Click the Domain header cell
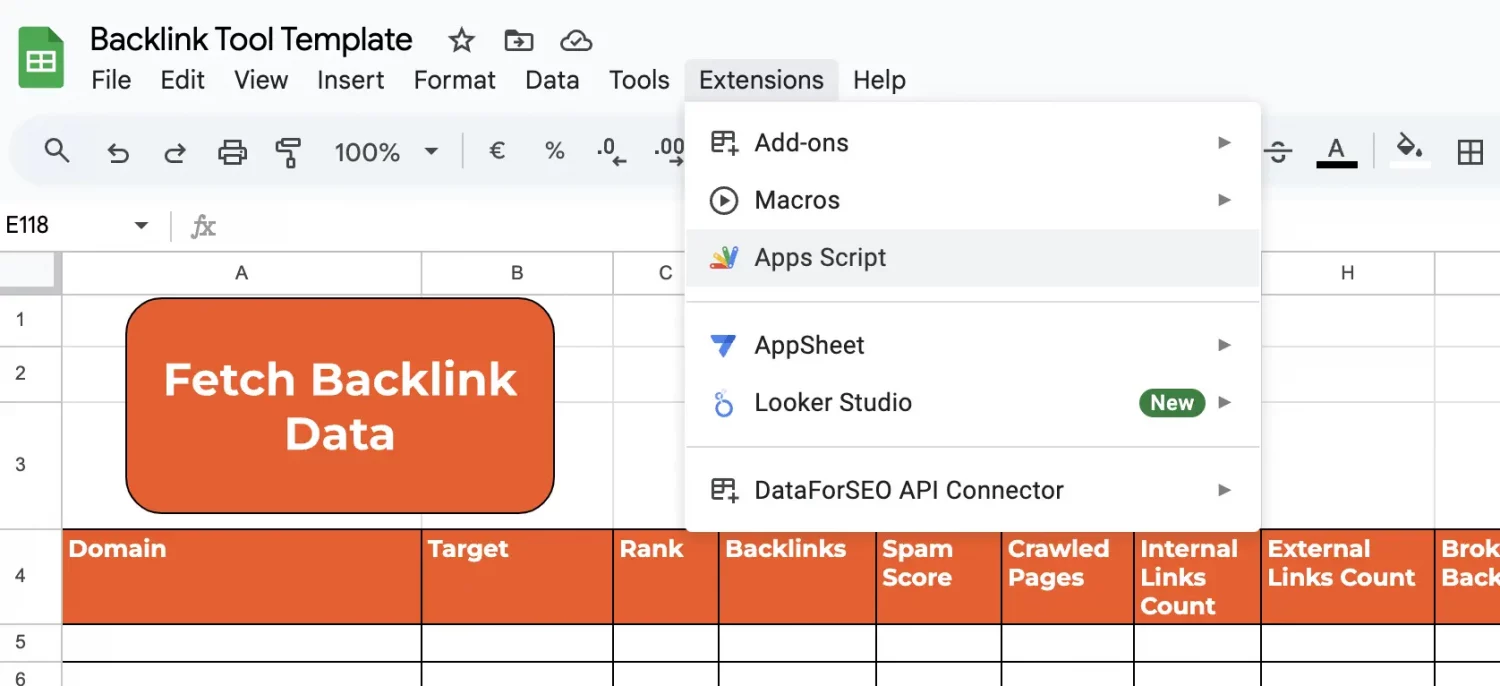1500x686 pixels. click(241, 577)
